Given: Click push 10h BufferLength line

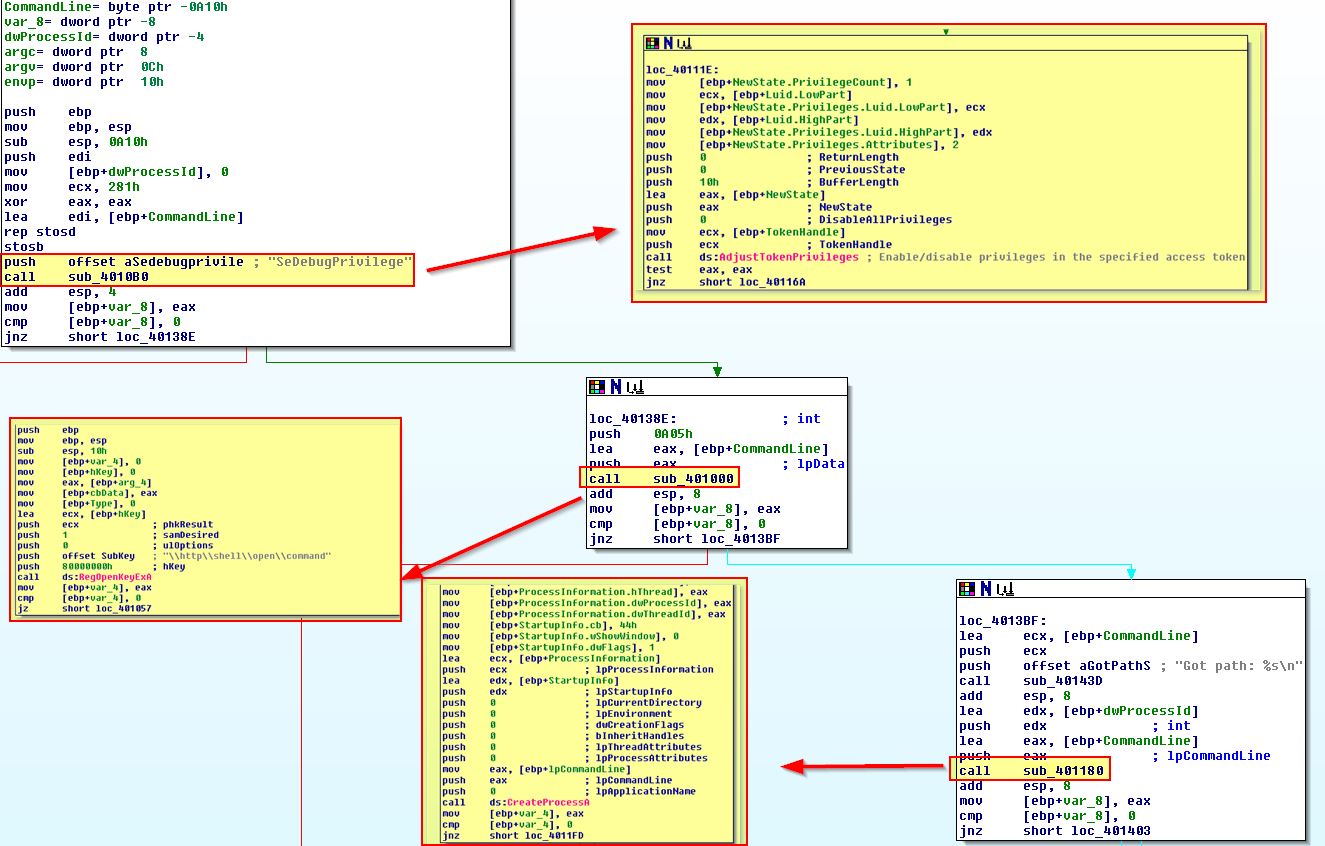Looking at the screenshot, I should coord(772,182).
